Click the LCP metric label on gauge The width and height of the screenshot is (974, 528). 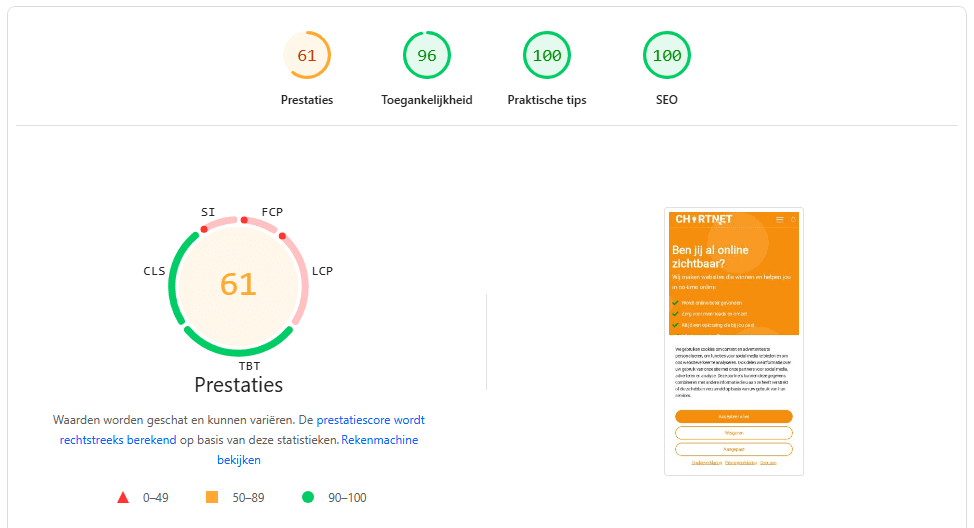322,271
